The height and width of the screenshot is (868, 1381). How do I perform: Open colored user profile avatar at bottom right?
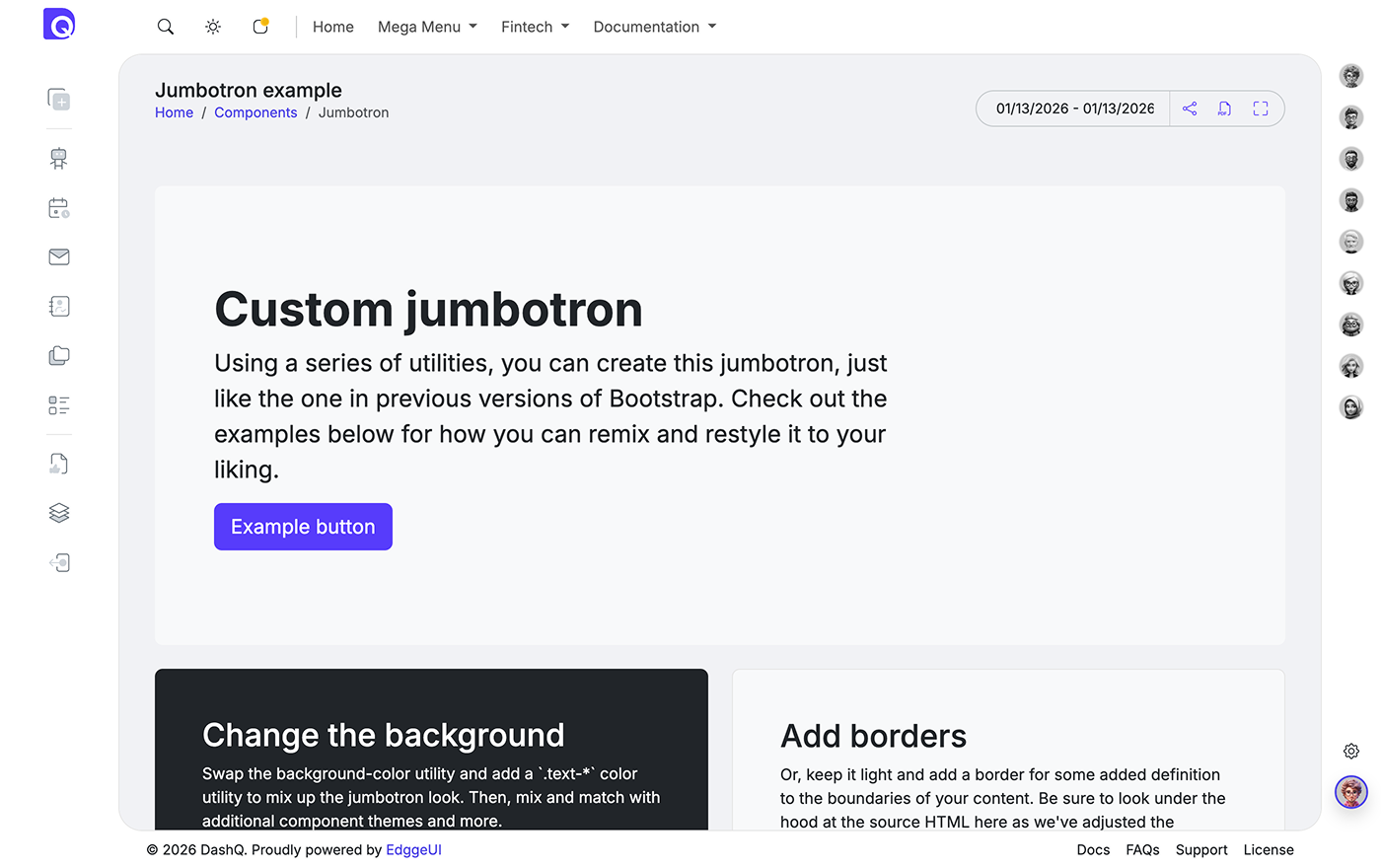pyautogui.click(x=1351, y=792)
